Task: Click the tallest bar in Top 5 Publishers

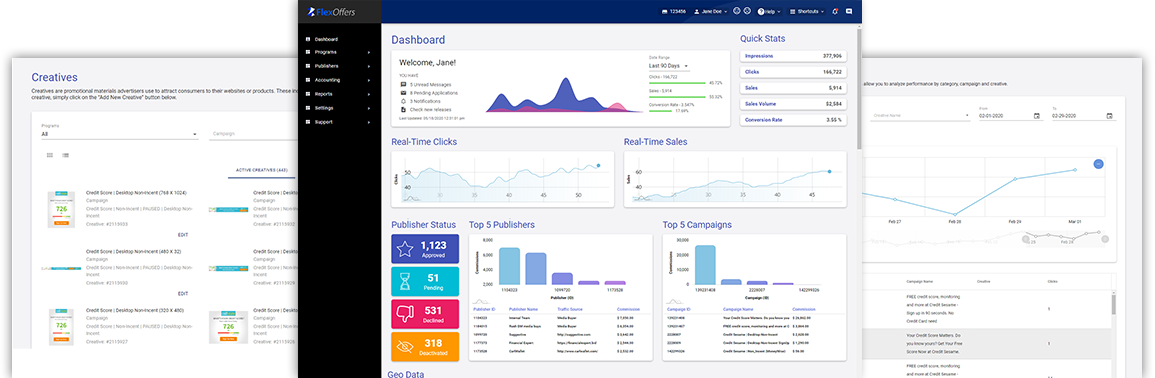Action: pos(510,266)
